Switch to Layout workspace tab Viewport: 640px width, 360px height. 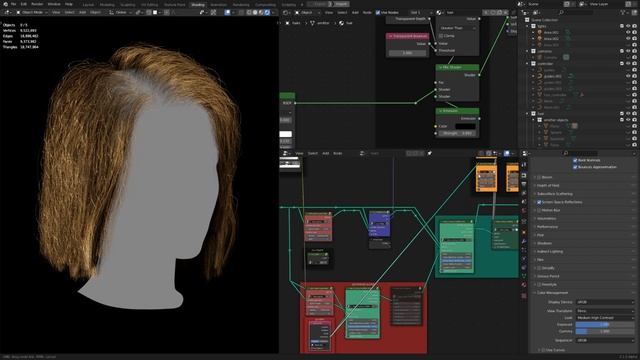coord(88,4)
